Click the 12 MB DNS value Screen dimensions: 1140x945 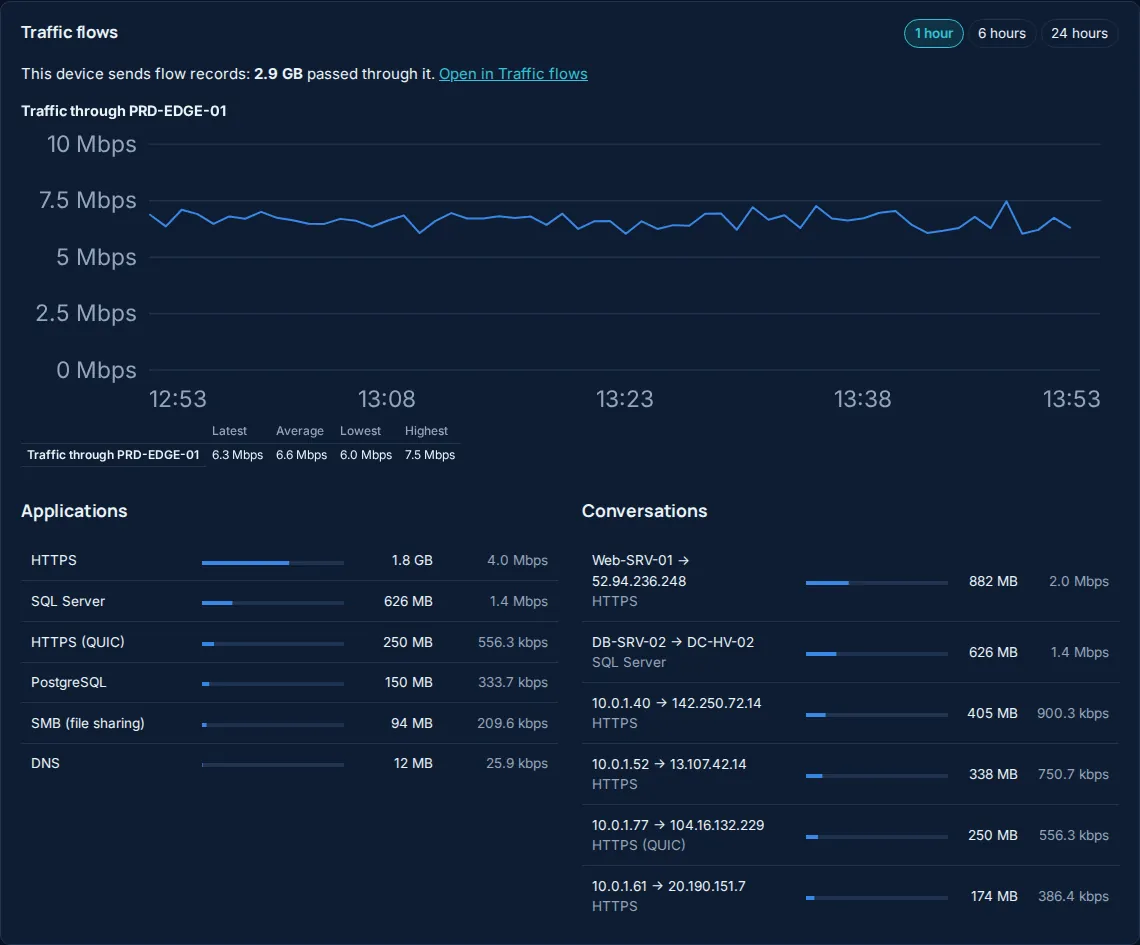(413, 763)
